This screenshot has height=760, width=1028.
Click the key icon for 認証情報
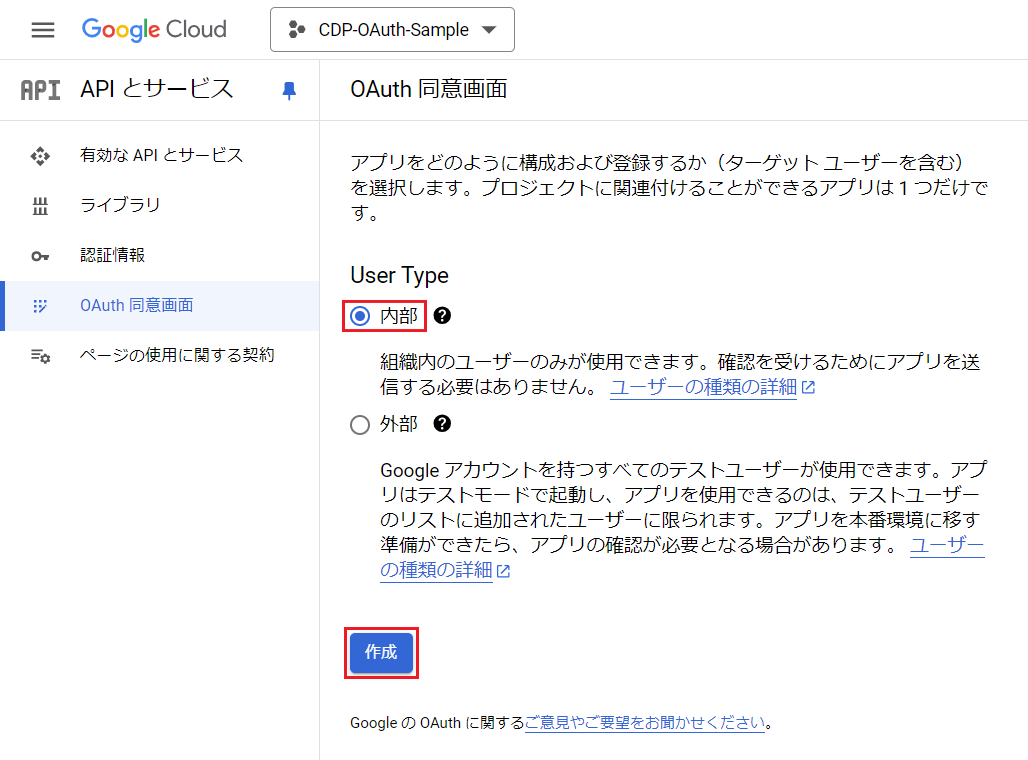pos(40,256)
